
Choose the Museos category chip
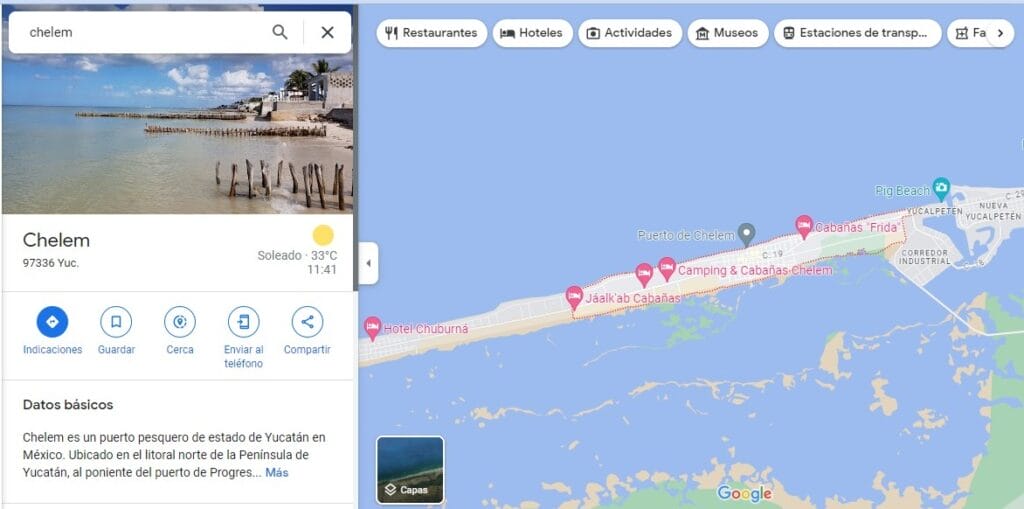[x=728, y=33]
